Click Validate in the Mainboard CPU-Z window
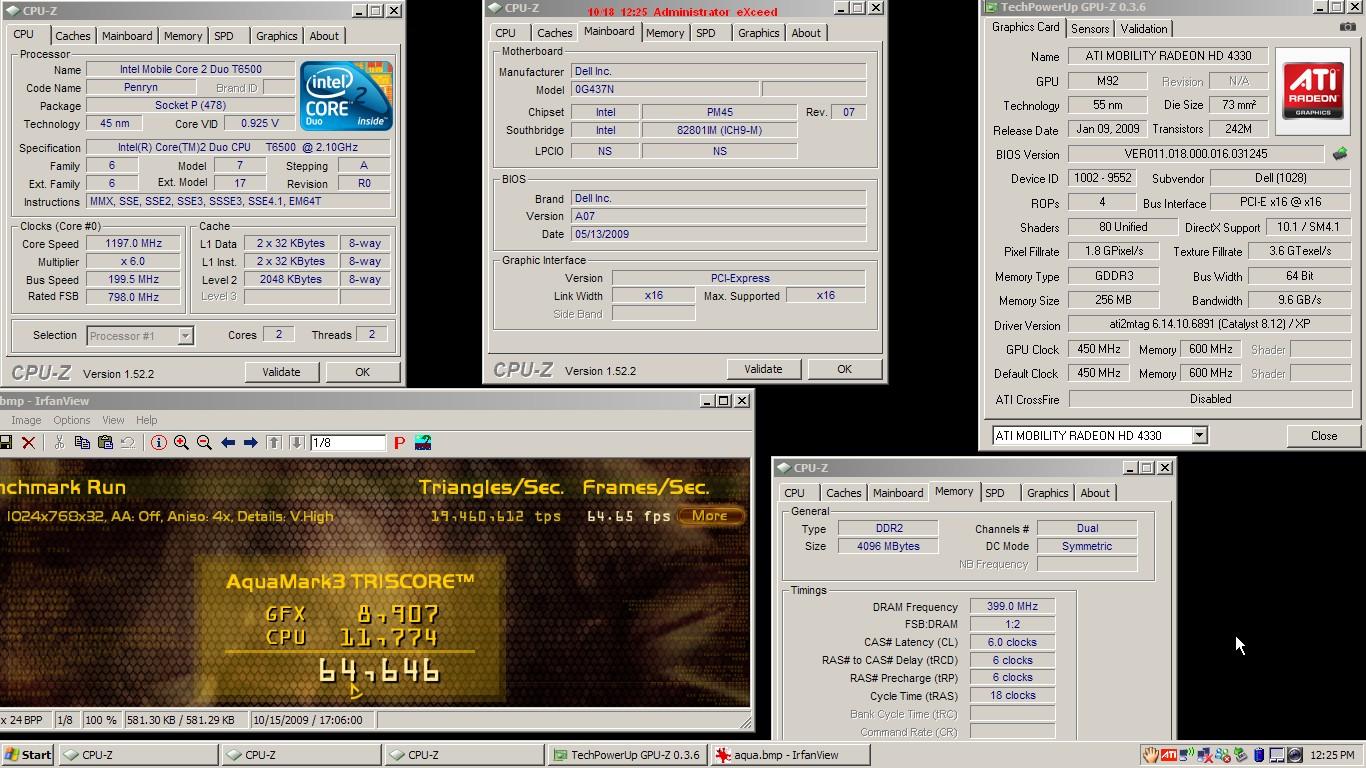 click(x=763, y=369)
